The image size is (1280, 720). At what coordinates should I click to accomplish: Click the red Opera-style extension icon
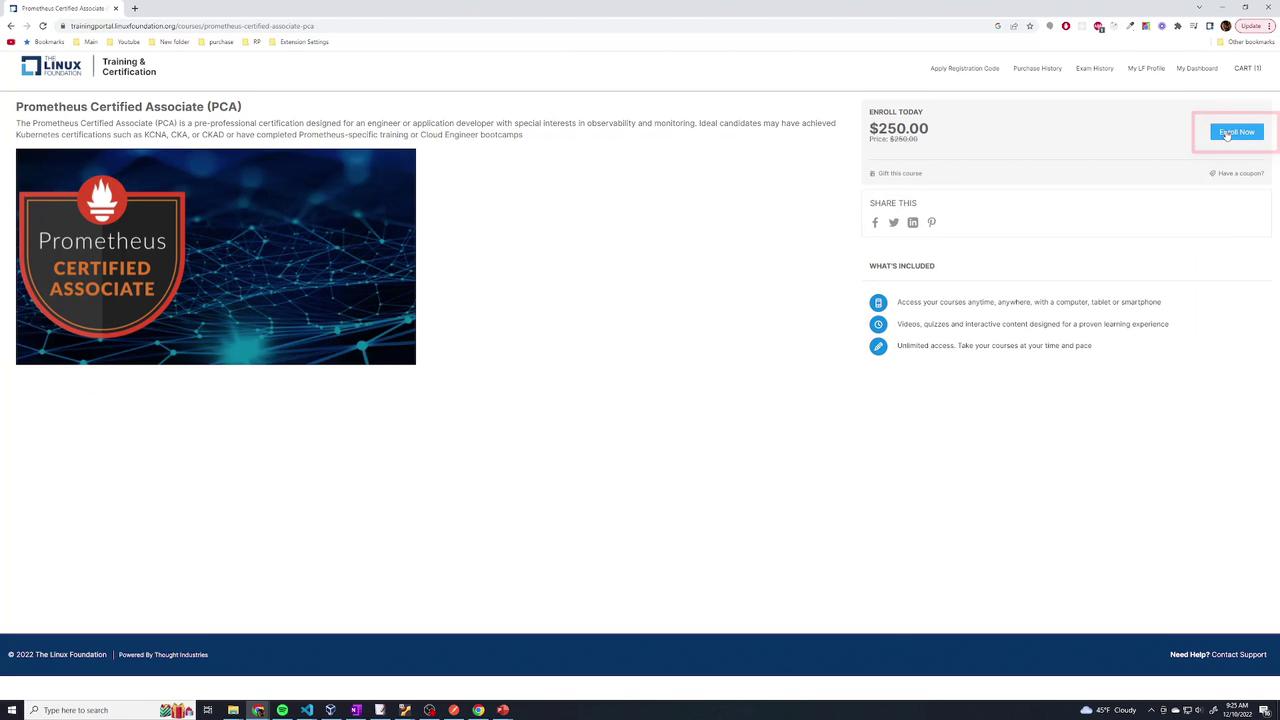point(1066,26)
